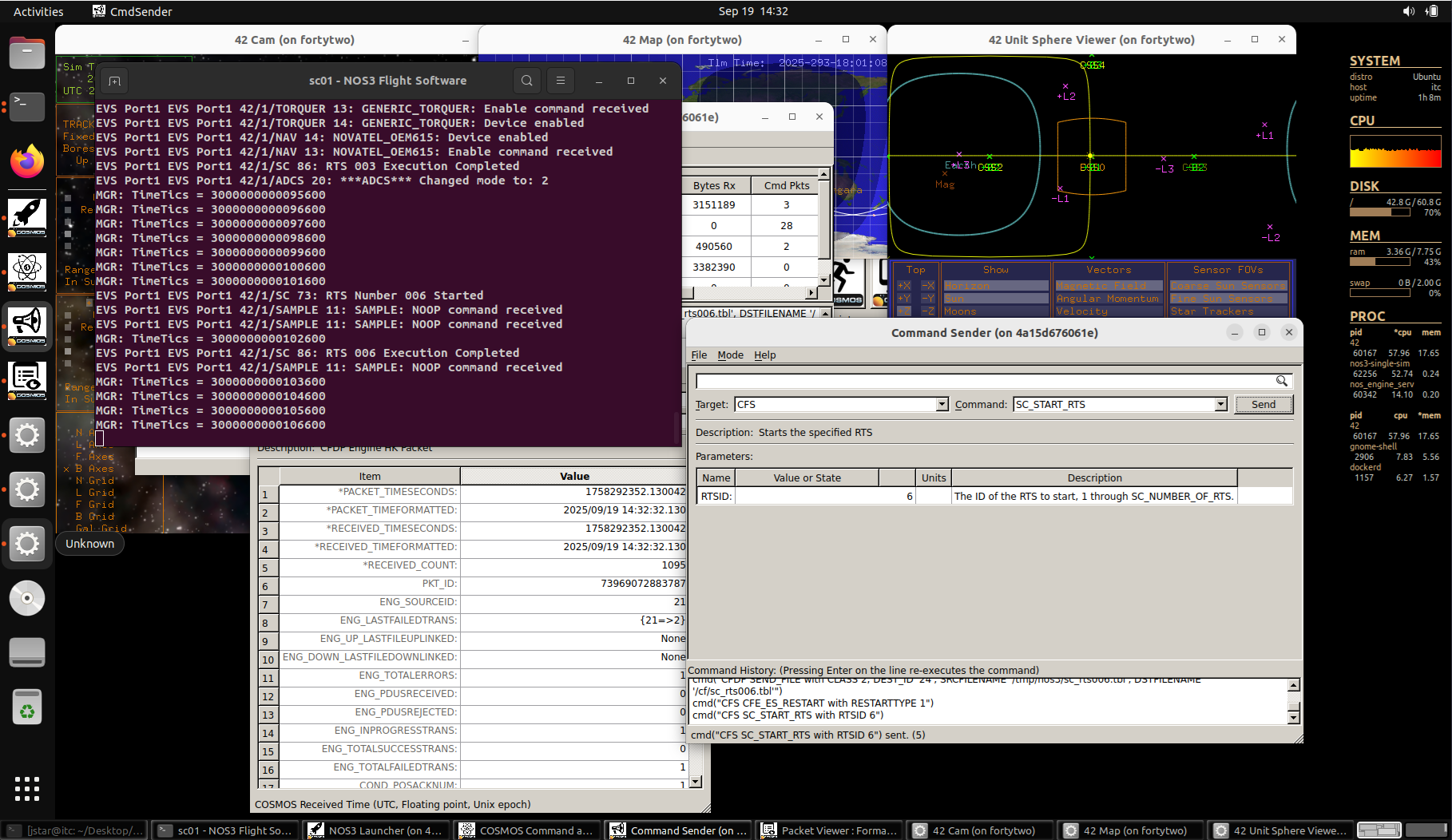Select the ENG_LASTFAILEDTRANS row in Packet Viewer
Viewport: 1452px width, 840px height.
[x=473, y=620]
